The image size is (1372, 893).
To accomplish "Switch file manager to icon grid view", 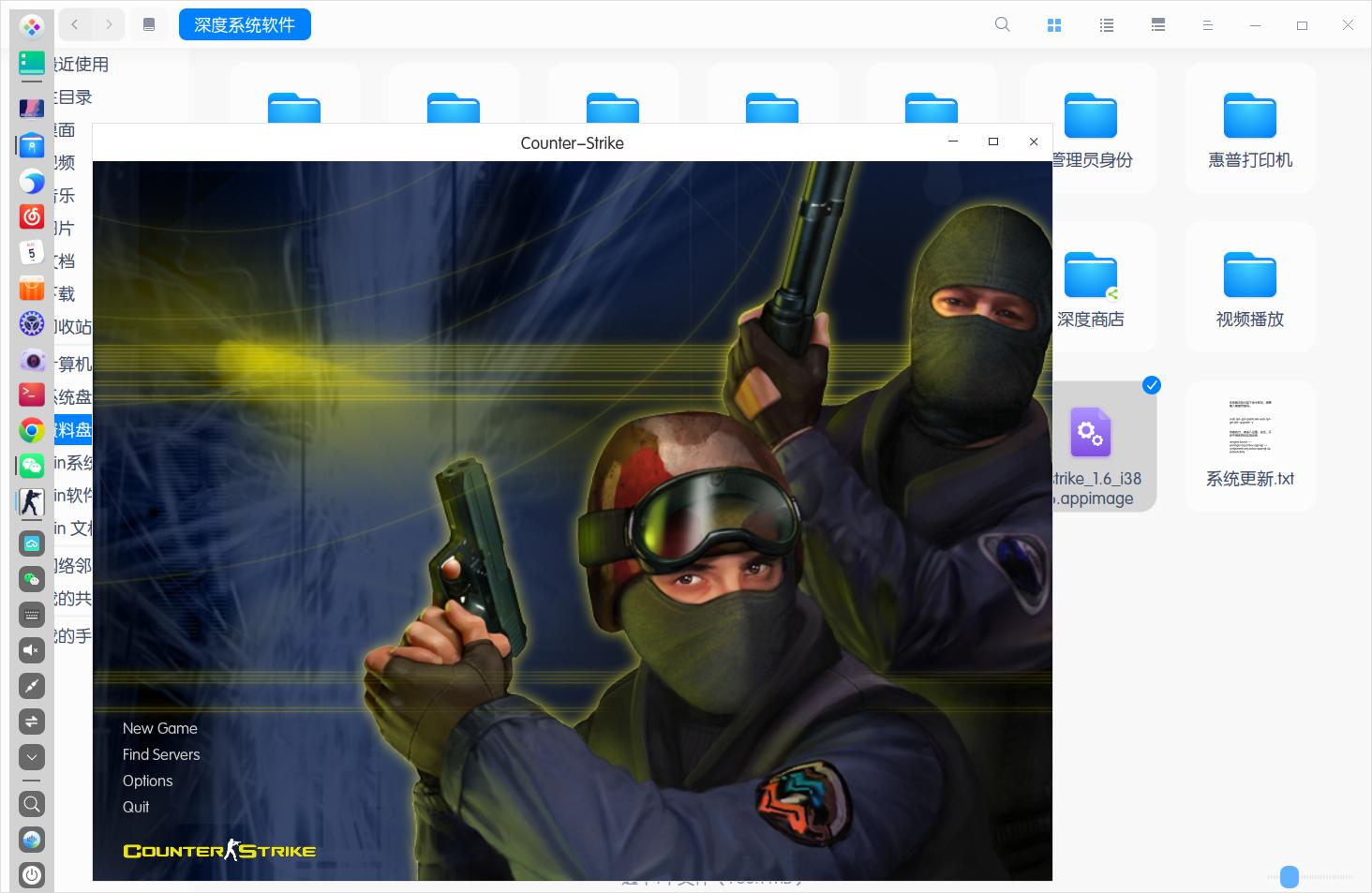I will pyautogui.click(x=1054, y=25).
